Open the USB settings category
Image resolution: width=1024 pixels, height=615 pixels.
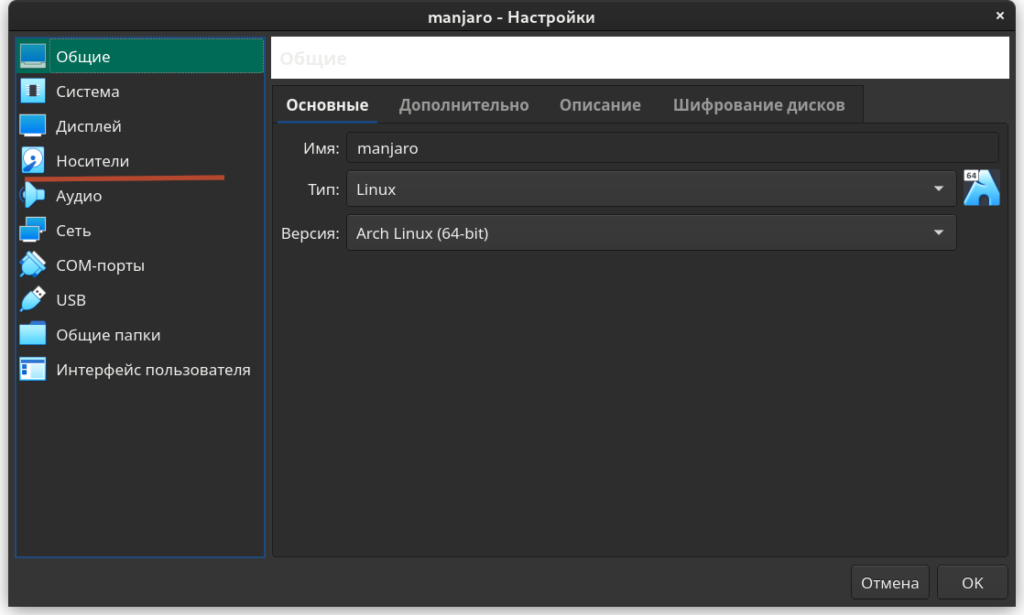tap(140, 300)
